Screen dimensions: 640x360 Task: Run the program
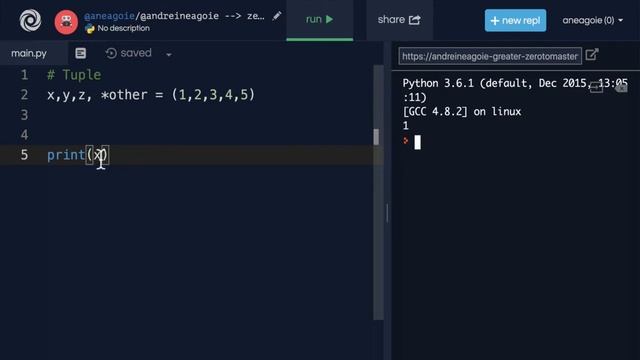coord(320,20)
